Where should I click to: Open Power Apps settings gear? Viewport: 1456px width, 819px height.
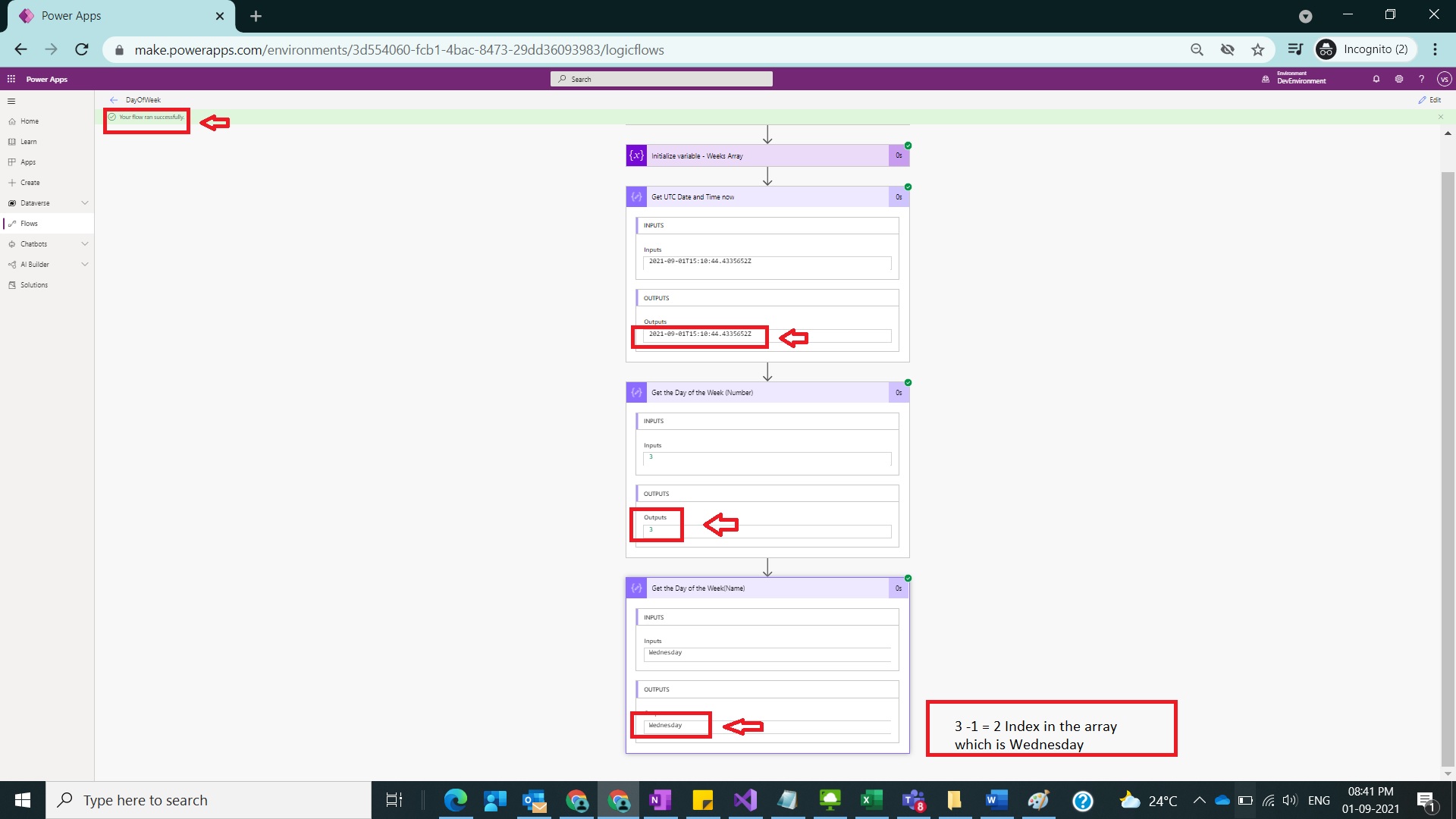click(1399, 78)
